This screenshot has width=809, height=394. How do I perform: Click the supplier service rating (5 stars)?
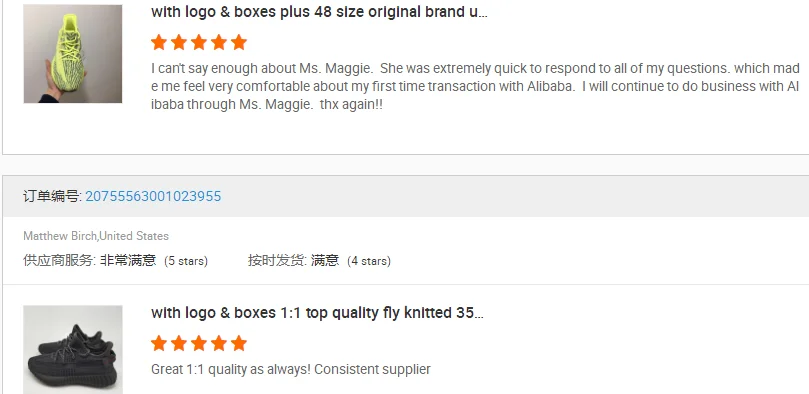pos(116,260)
